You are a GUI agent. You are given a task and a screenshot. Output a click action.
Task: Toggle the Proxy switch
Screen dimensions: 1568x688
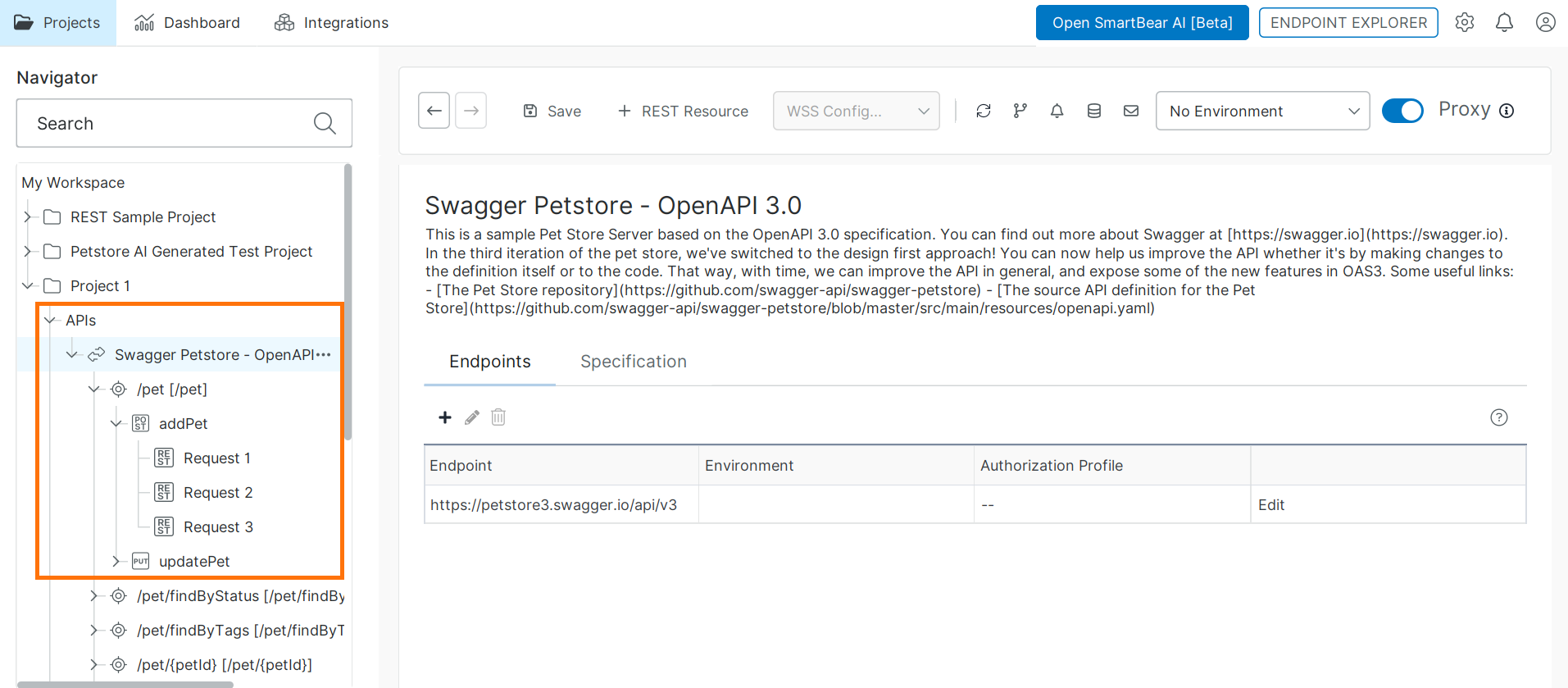tap(1402, 111)
